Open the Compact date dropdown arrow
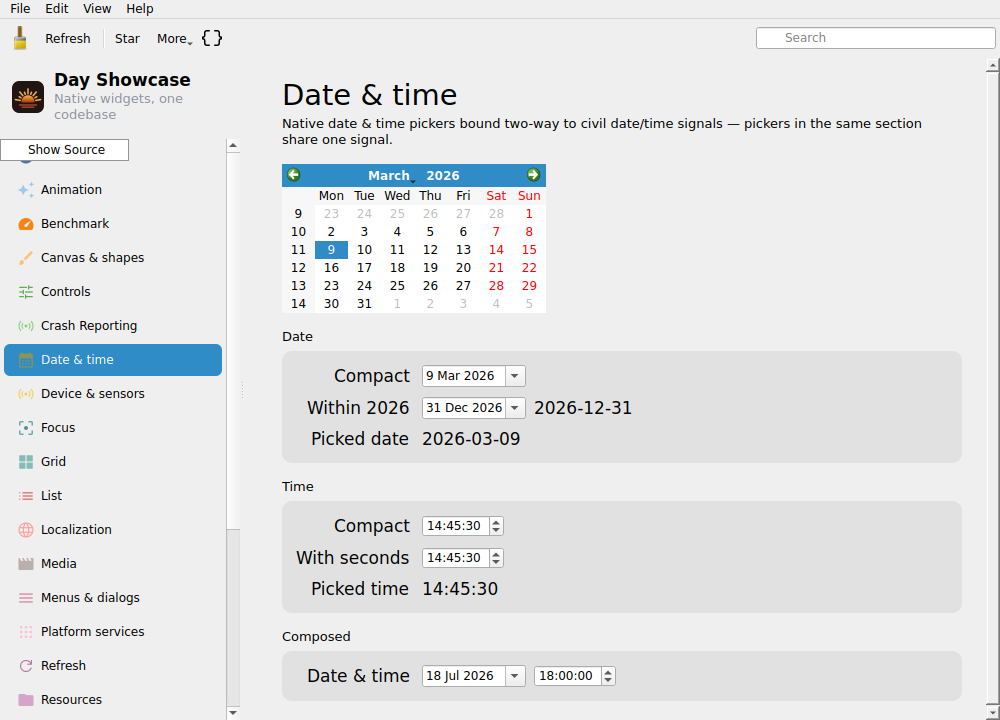This screenshot has width=1000, height=720. (x=515, y=376)
